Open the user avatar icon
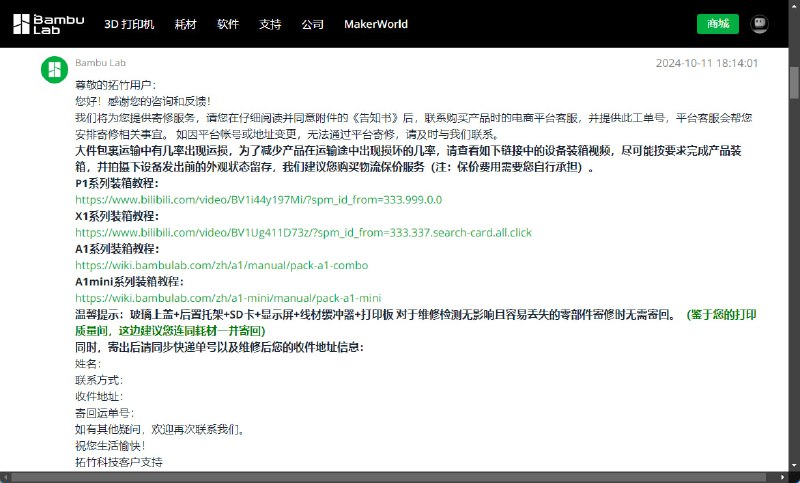This screenshot has width=800, height=483. pyautogui.click(x=759, y=23)
